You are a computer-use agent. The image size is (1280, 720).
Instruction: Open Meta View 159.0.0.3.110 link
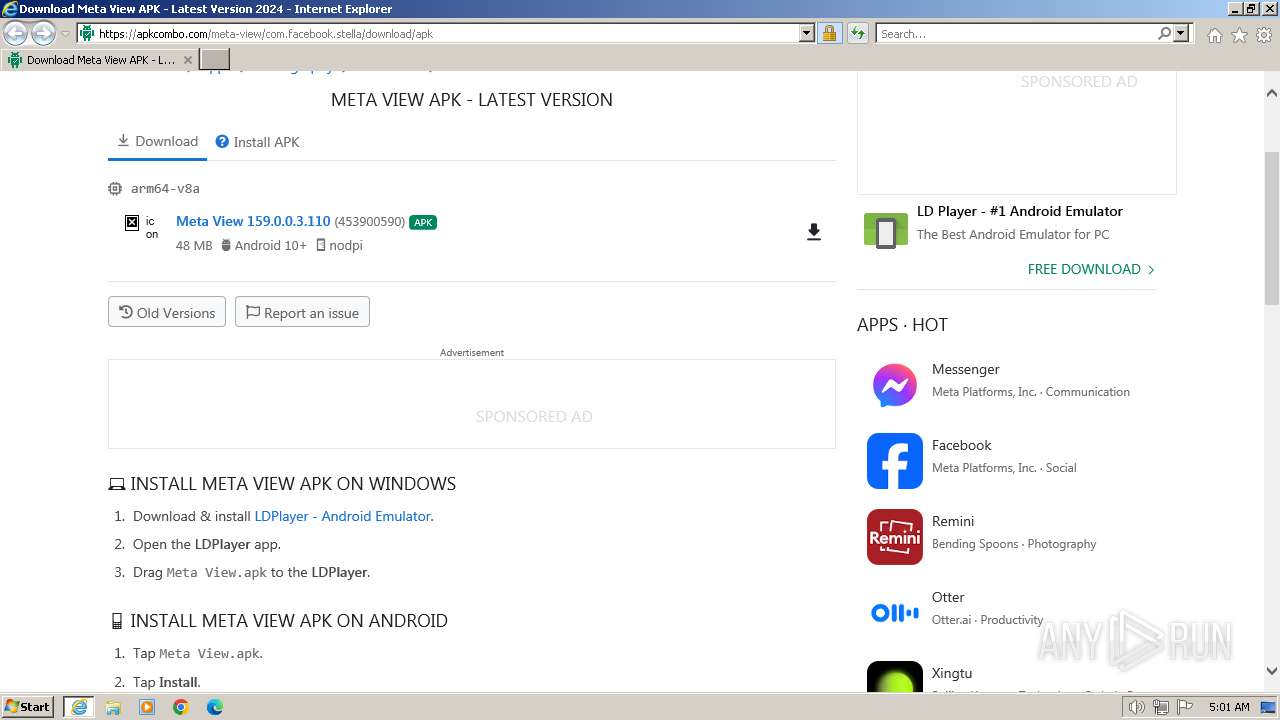tap(253, 221)
